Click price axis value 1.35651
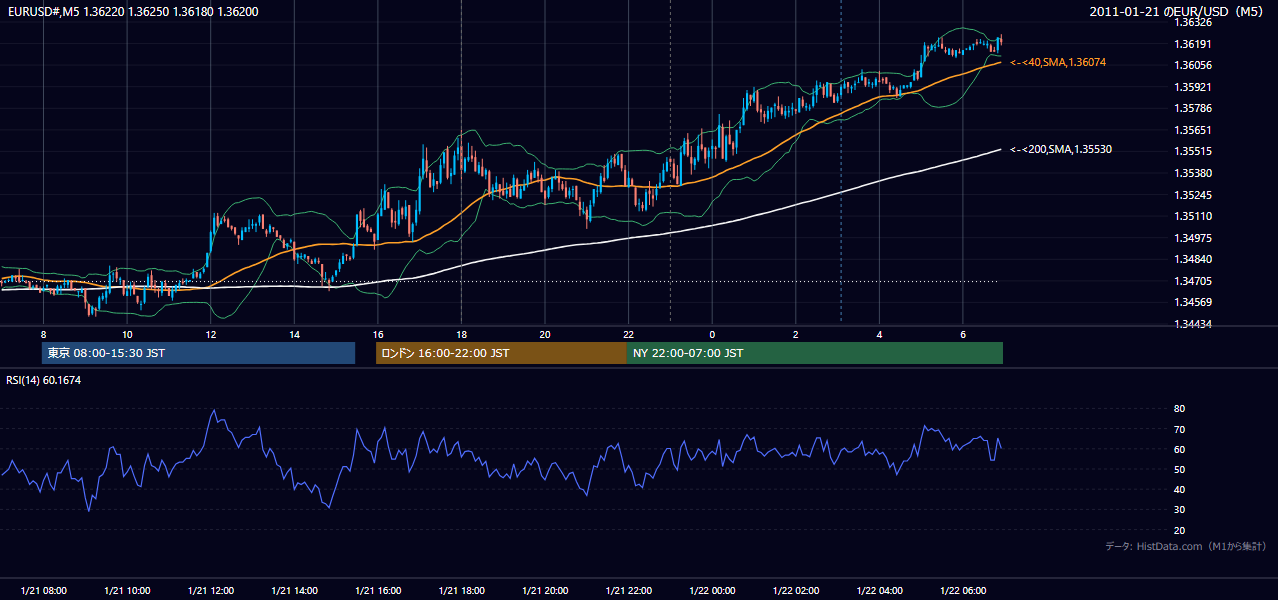Image resolution: width=1278 pixels, height=600 pixels. click(1192, 130)
